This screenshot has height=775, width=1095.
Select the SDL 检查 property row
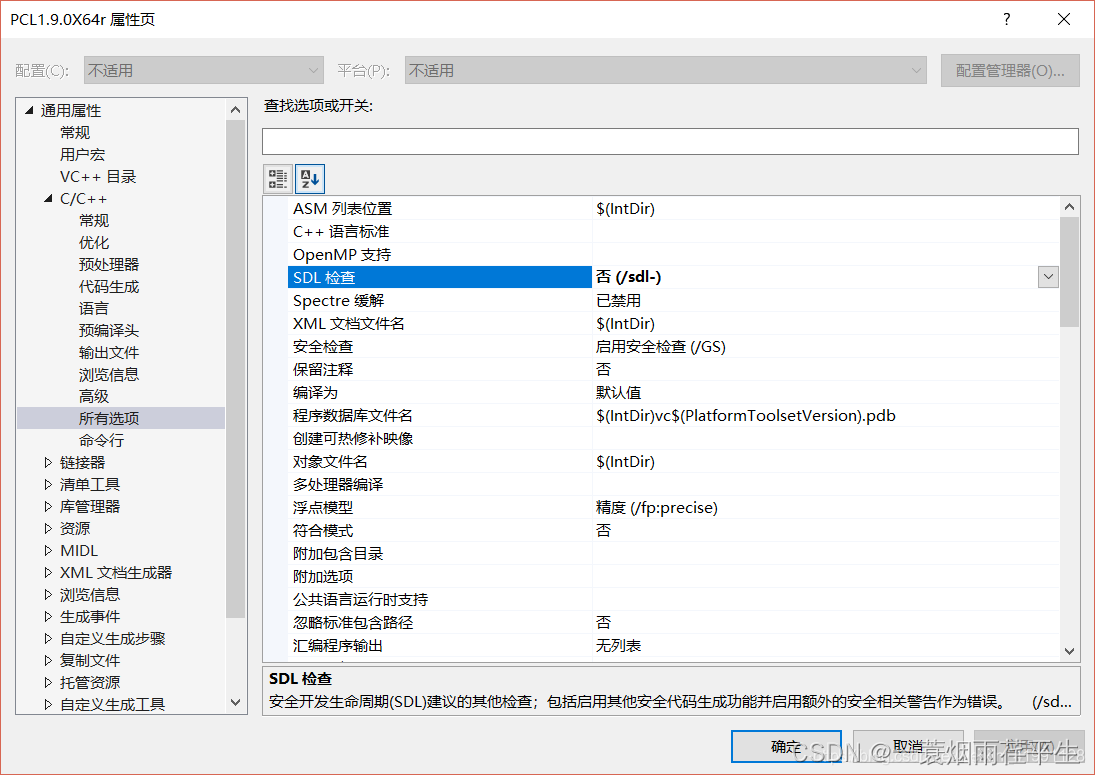tap(674, 277)
